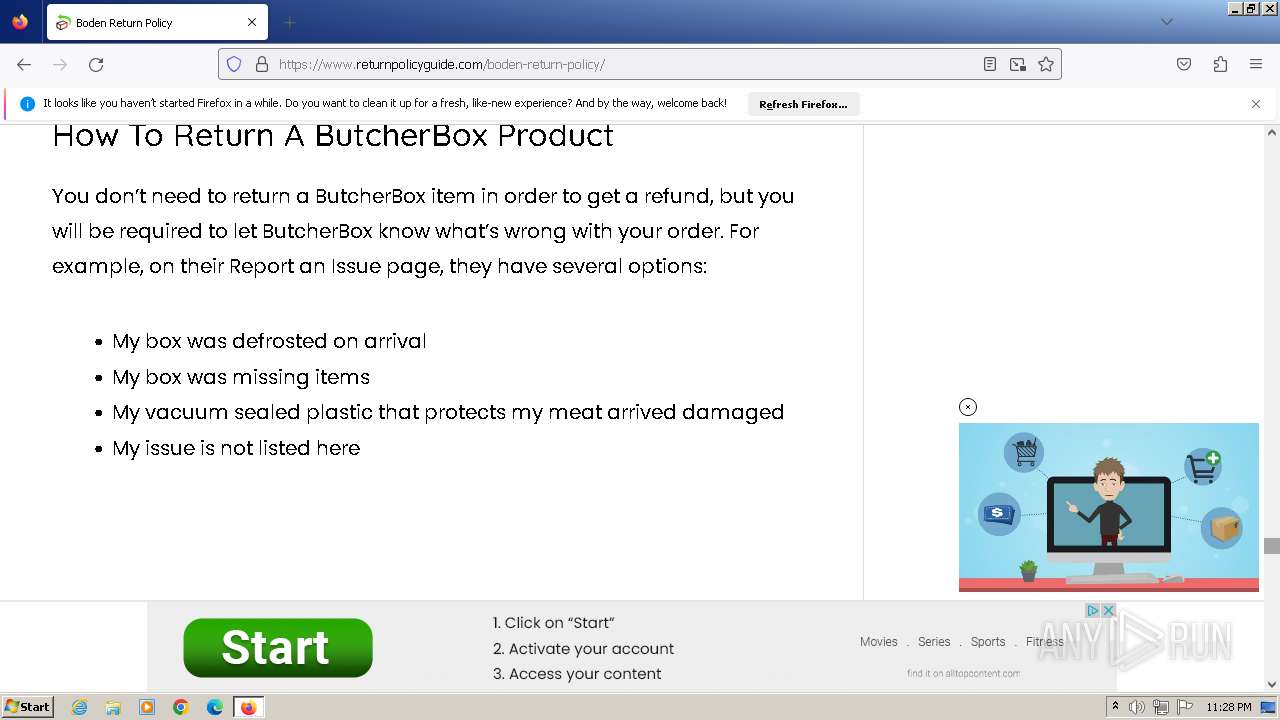Click the vertical scrollbar thumb
This screenshot has height=720, width=1280.
[x=1272, y=546]
